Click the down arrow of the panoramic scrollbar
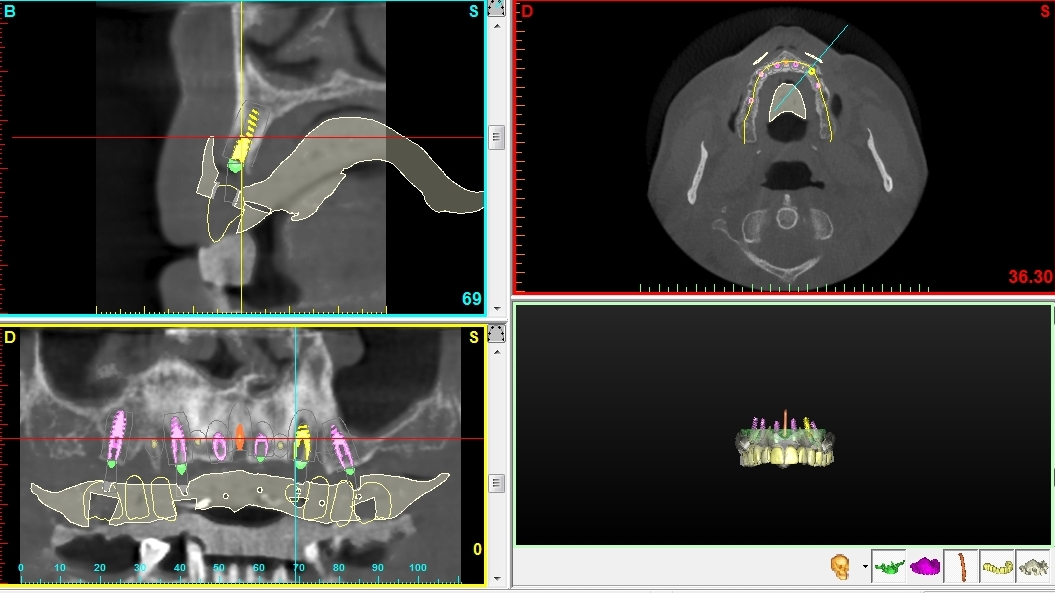 (x=497, y=578)
